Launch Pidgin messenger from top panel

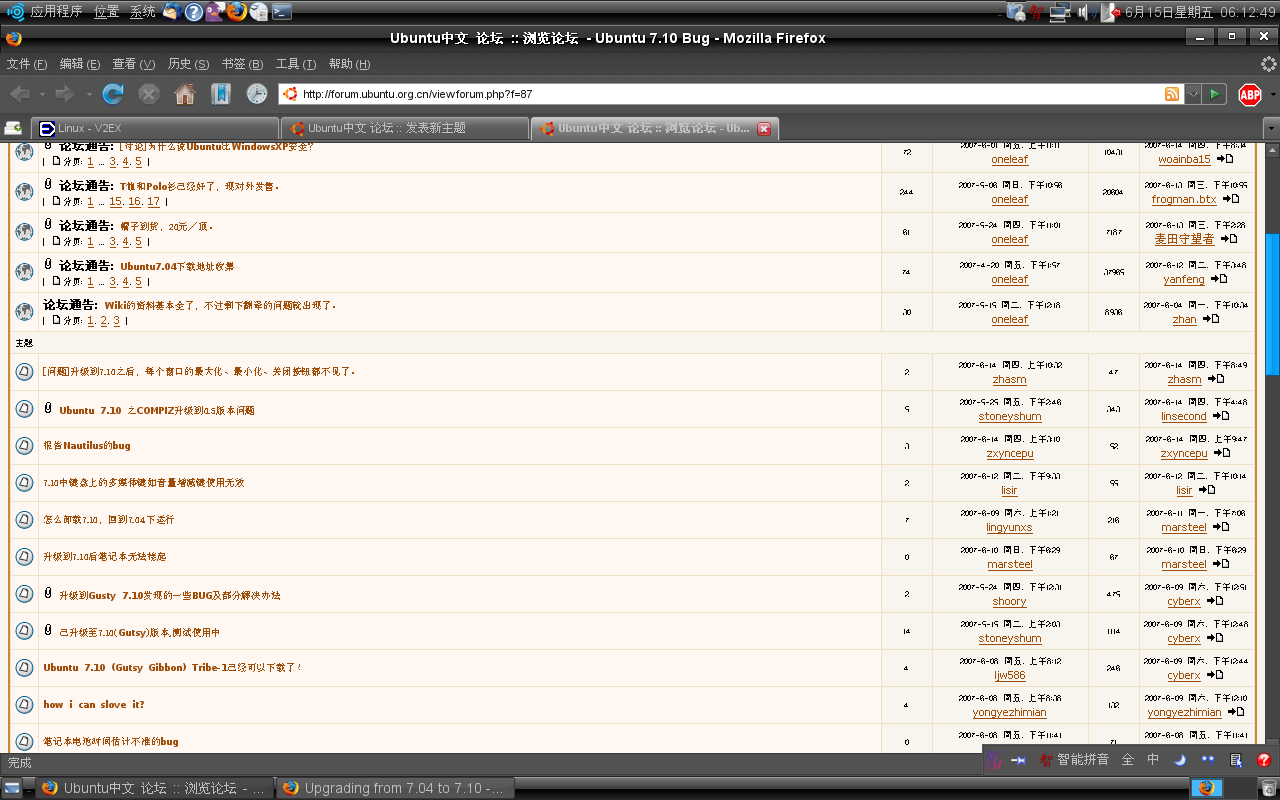[x=216, y=12]
